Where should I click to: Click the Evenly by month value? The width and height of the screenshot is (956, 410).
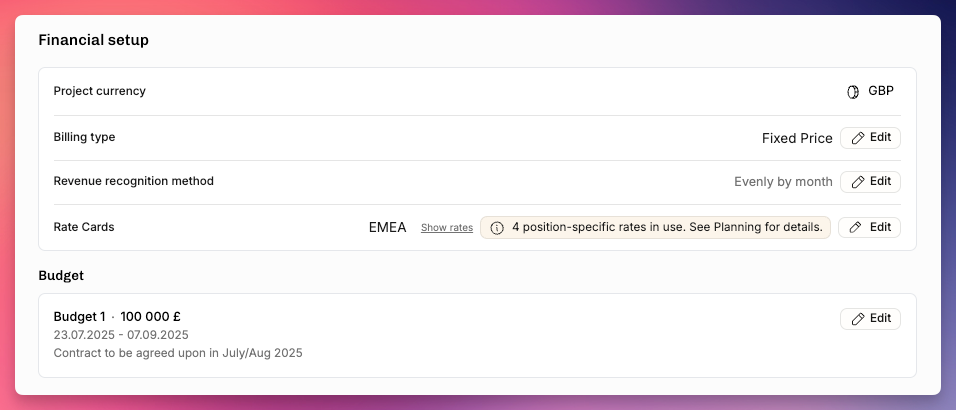coord(783,182)
